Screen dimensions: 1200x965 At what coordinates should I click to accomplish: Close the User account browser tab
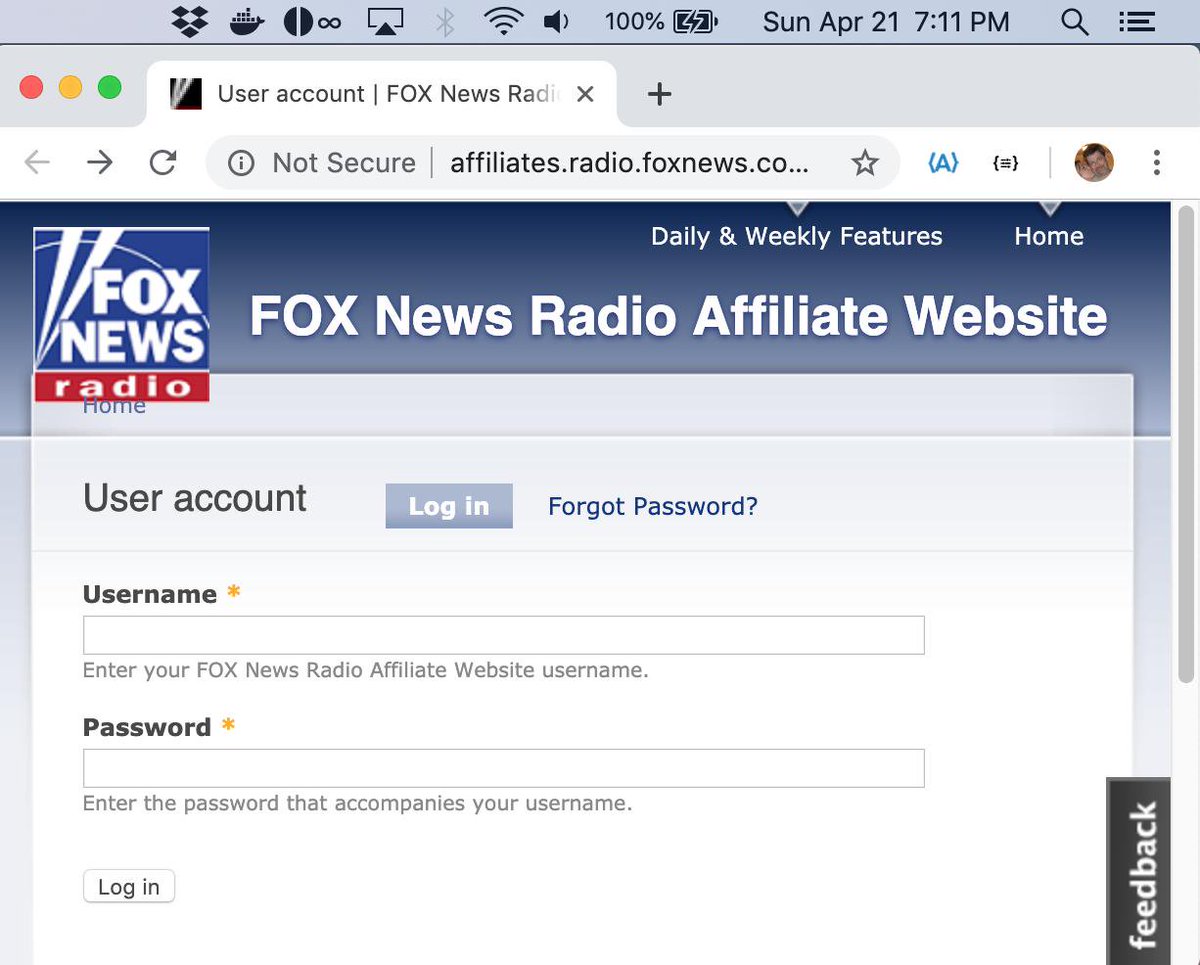[x=586, y=94]
